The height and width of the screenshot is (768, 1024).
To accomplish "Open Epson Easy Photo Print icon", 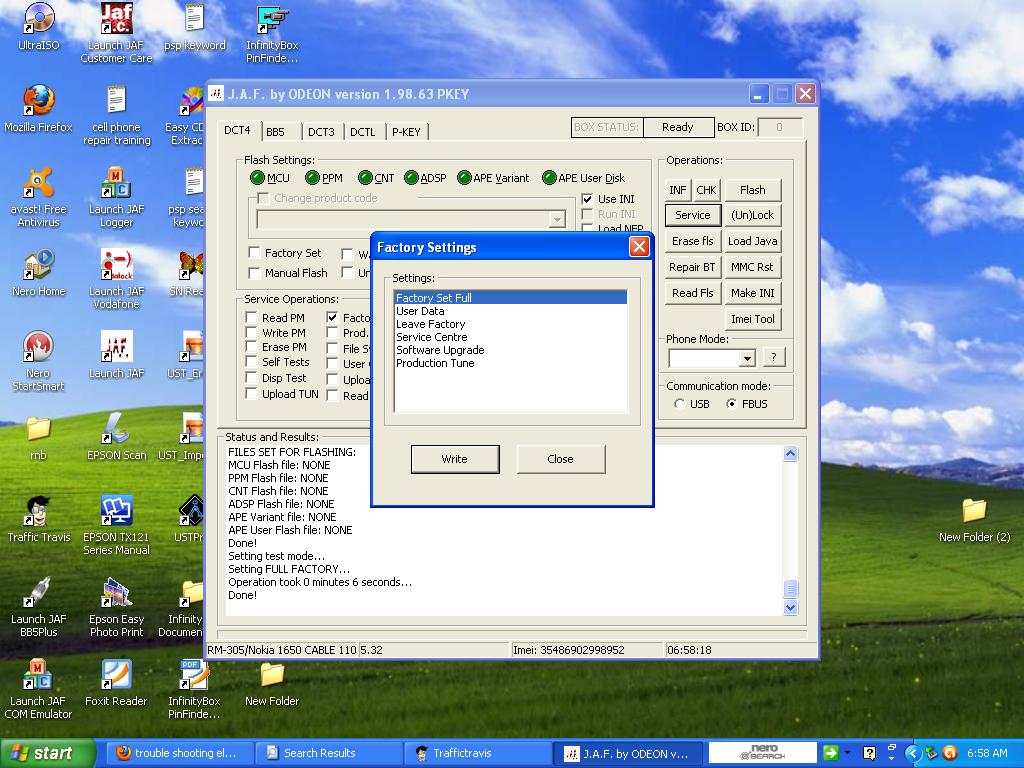I will tap(116, 607).
